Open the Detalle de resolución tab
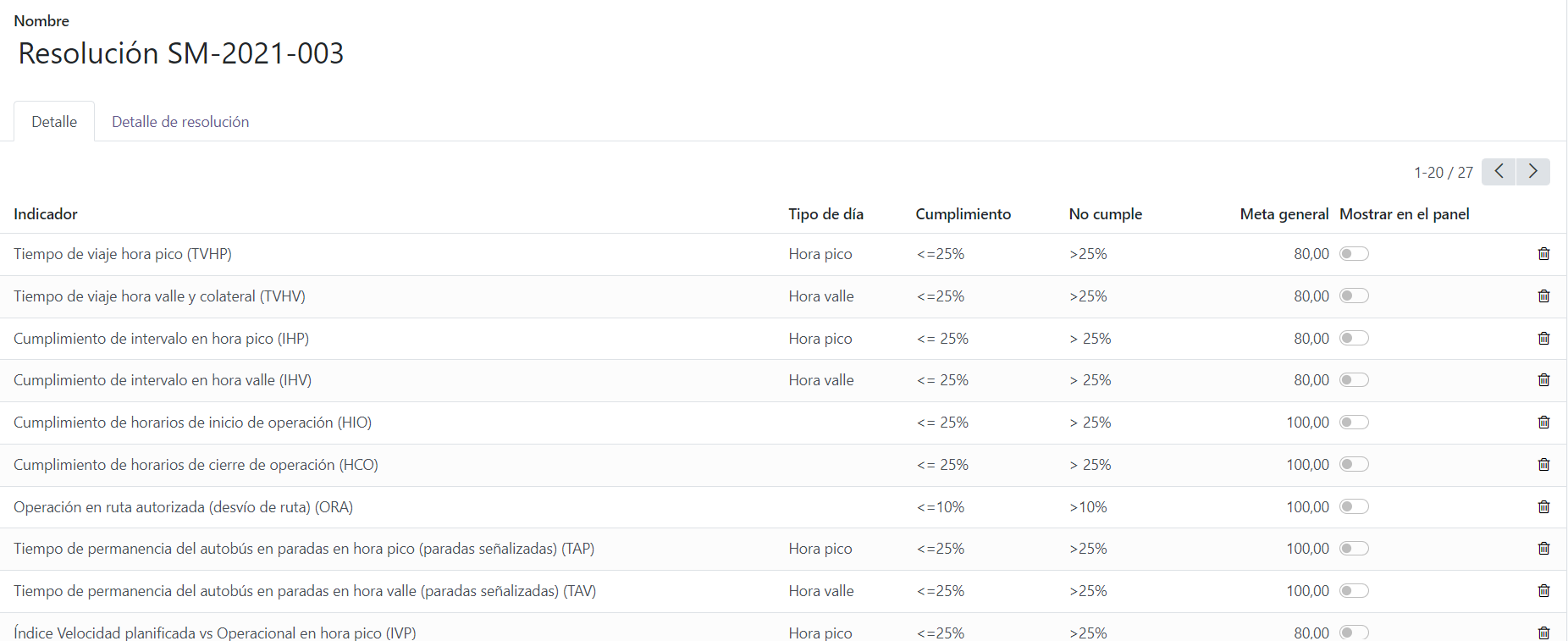This screenshot has width=1568, height=641. point(180,122)
